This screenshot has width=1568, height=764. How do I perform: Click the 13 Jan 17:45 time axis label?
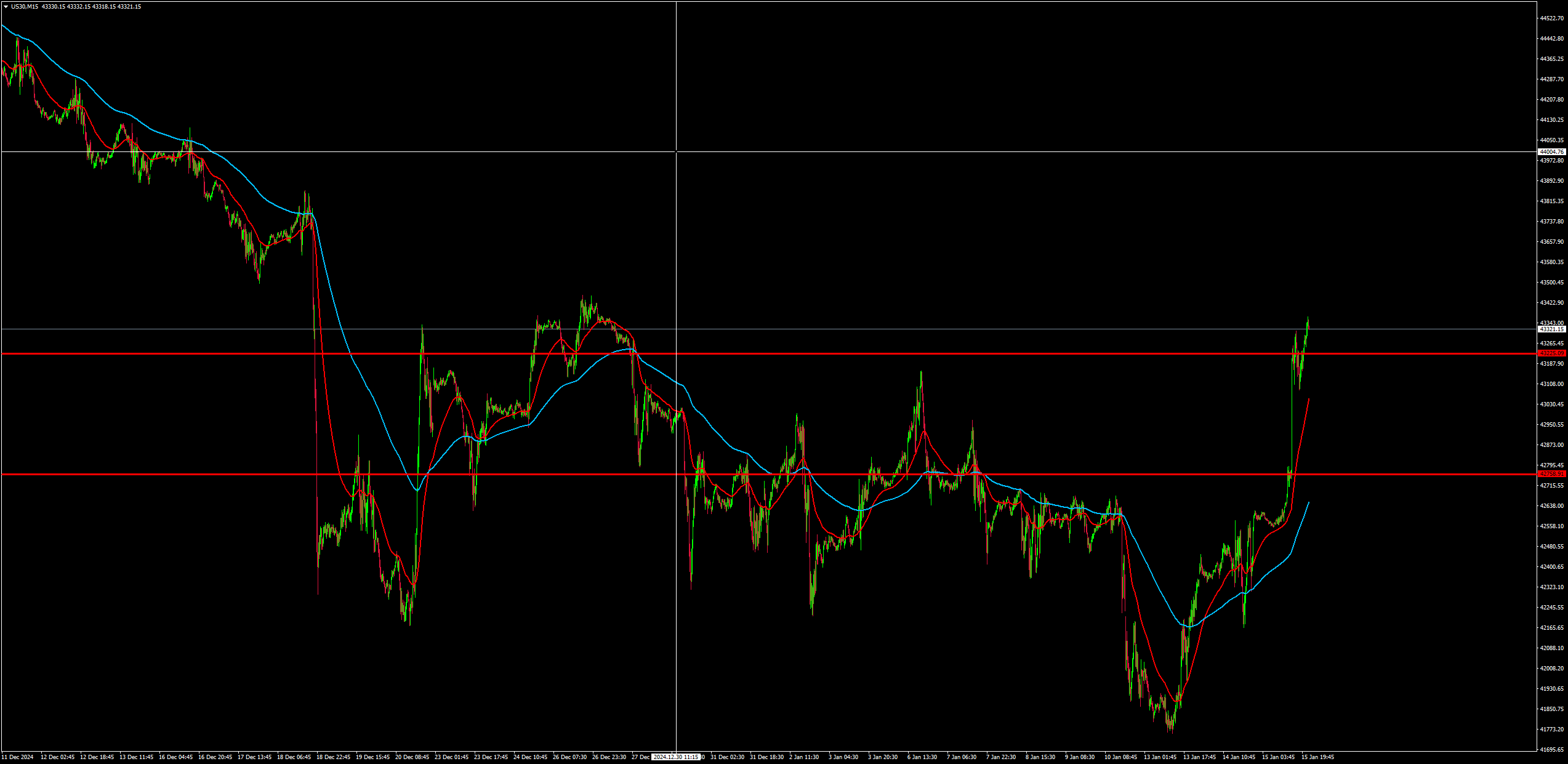click(1199, 757)
